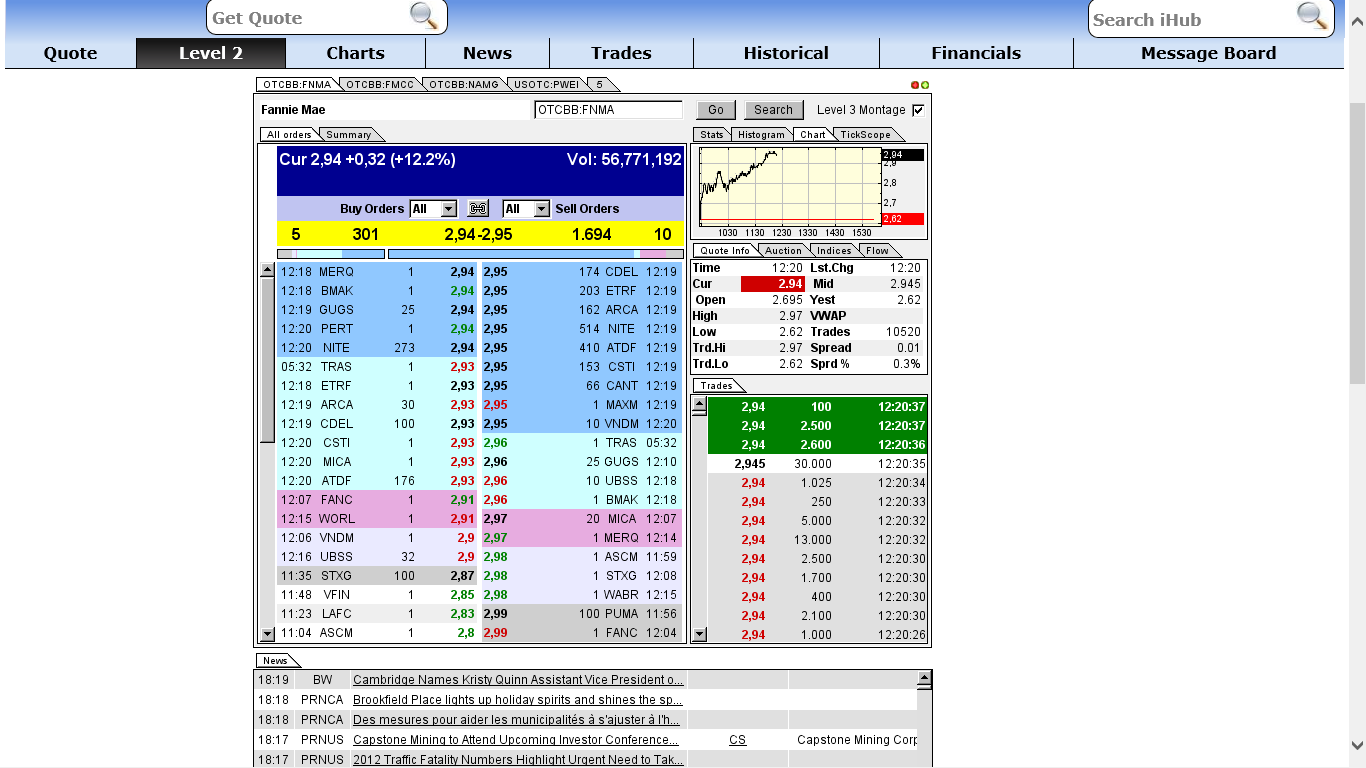
Task: Switch to the Summary tab
Action: 348,133
